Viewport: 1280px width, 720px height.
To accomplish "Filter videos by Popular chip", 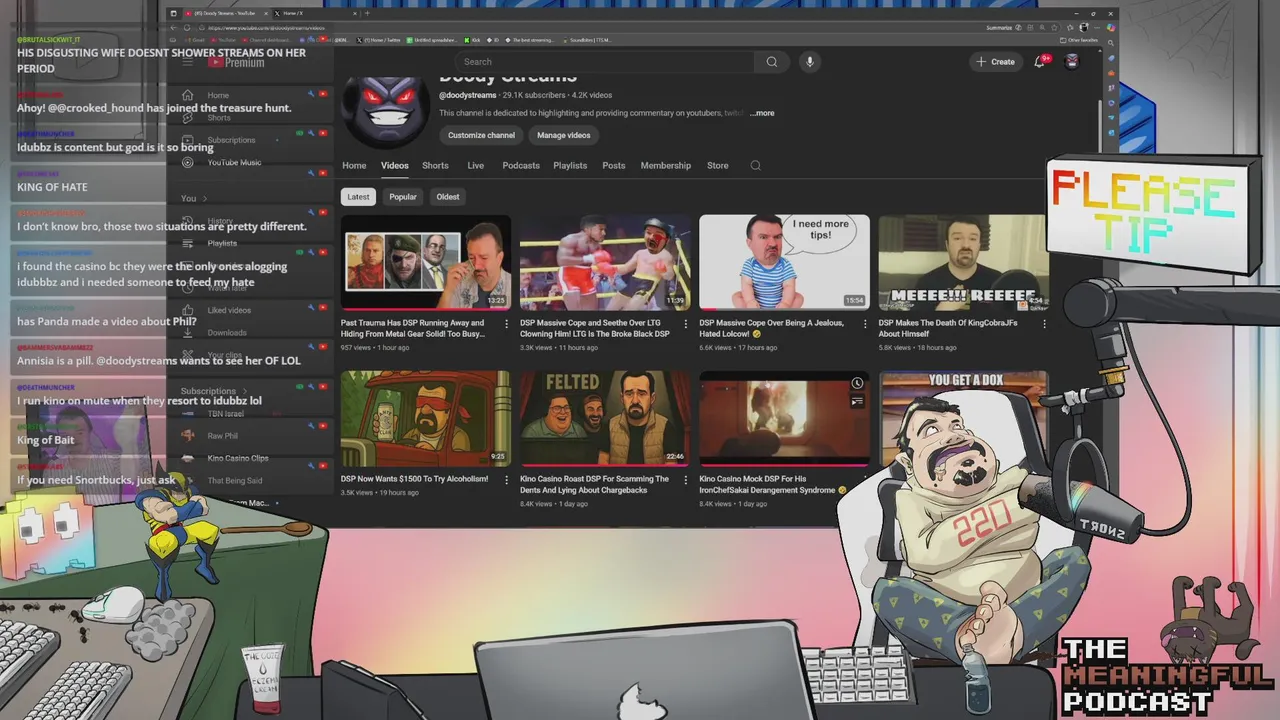I will [x=403, y=197].
